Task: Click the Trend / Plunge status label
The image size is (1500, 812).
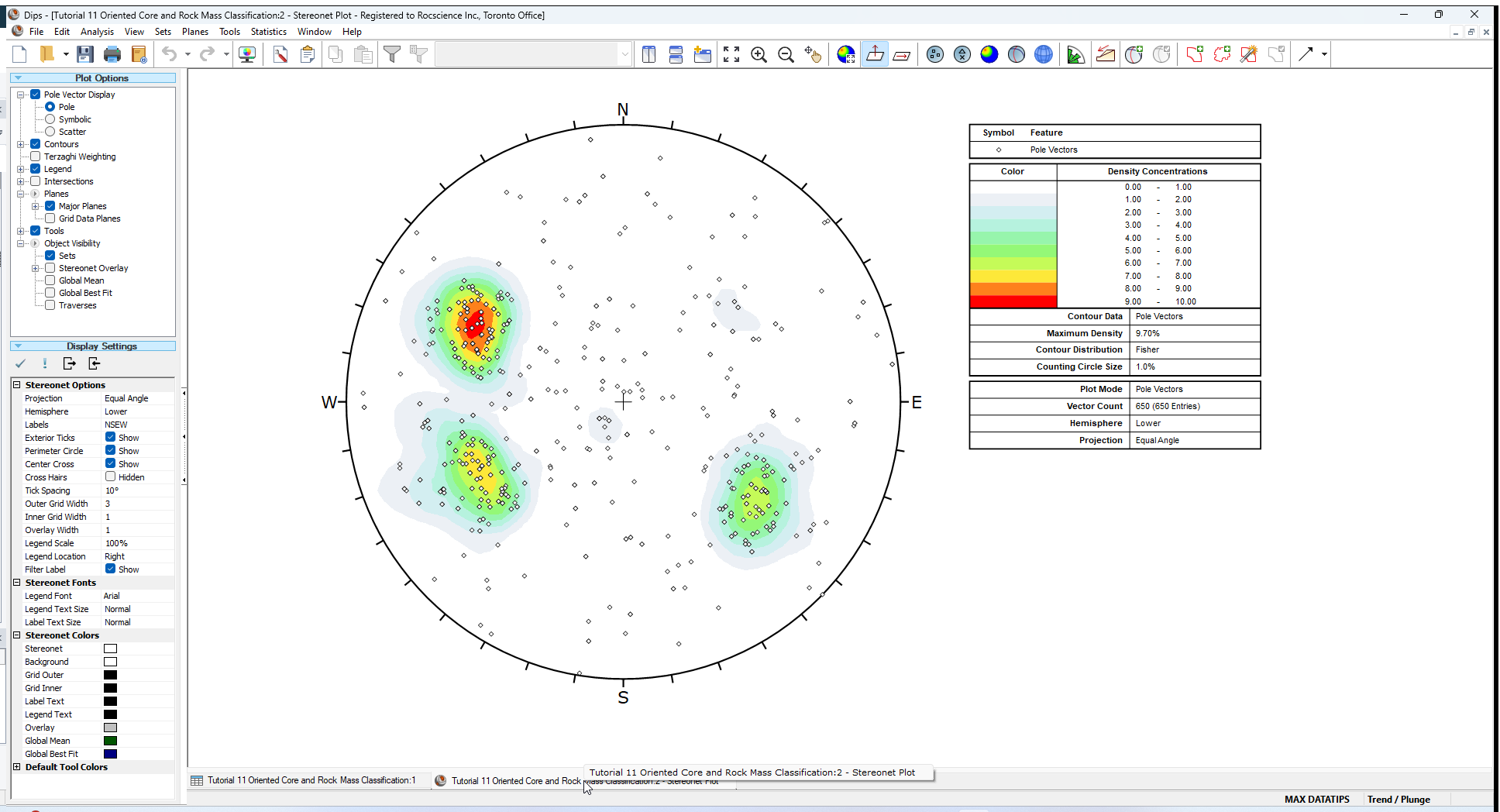Action: (x=1399, y=799)
